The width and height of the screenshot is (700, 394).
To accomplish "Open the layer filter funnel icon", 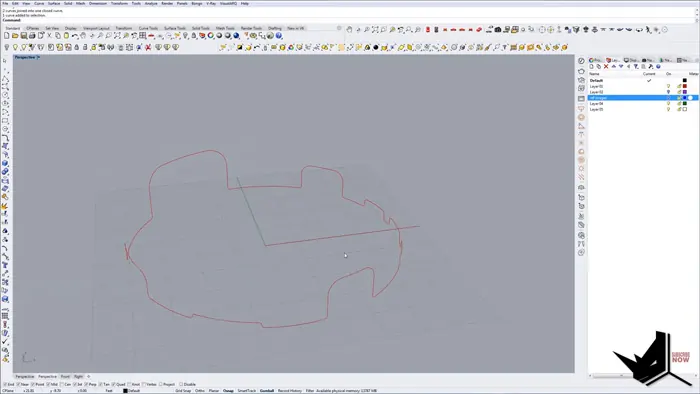I will coord(636,66).
